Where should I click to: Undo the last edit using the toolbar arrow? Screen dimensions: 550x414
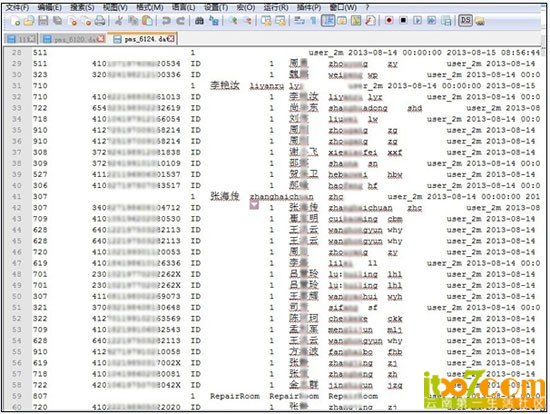166,21
